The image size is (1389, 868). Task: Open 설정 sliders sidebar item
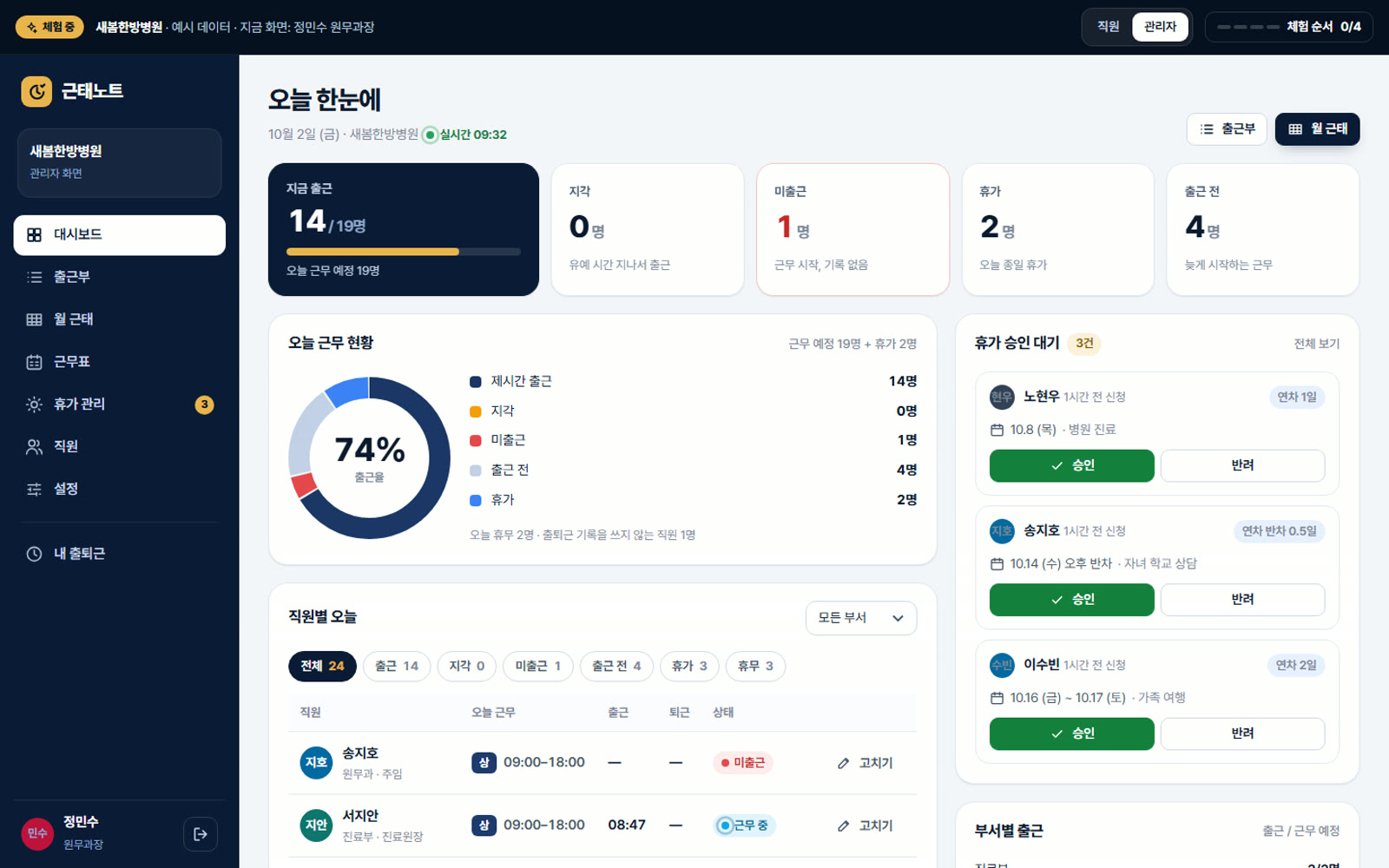[x=120, y=489]
